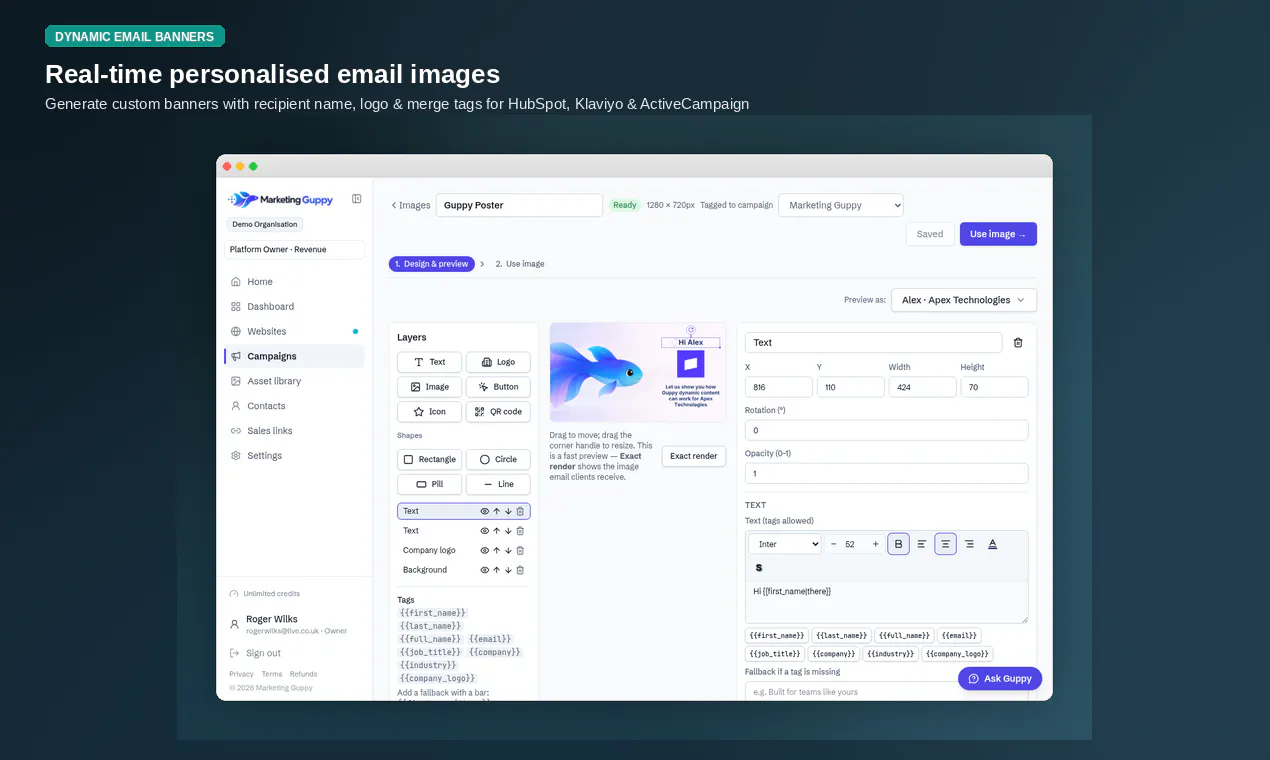Toggle bold formatting
Screen dimensions: 1270x760
(x=898, y=544)
